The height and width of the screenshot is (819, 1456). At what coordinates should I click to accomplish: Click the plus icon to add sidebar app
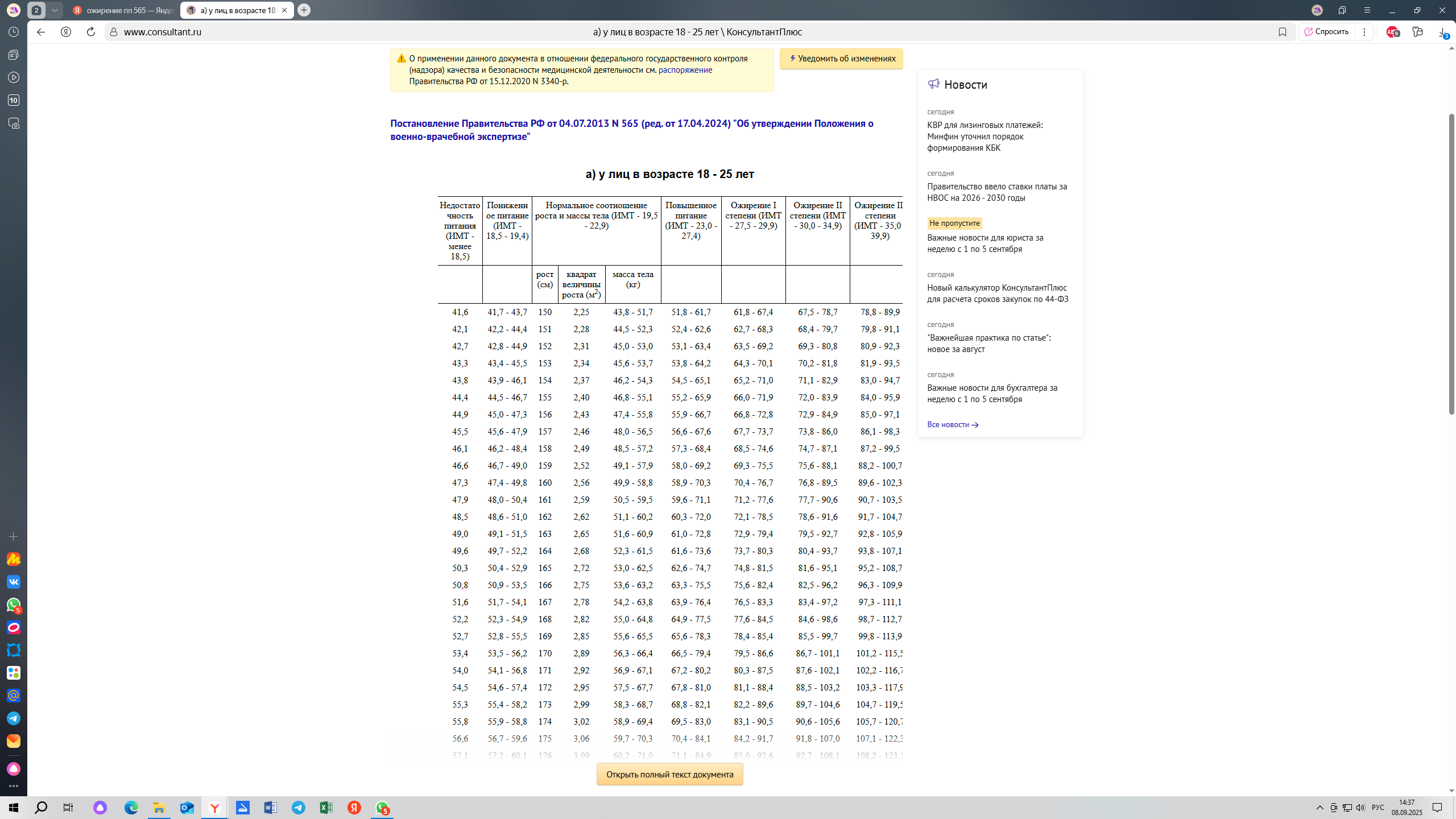coord(14,536)
